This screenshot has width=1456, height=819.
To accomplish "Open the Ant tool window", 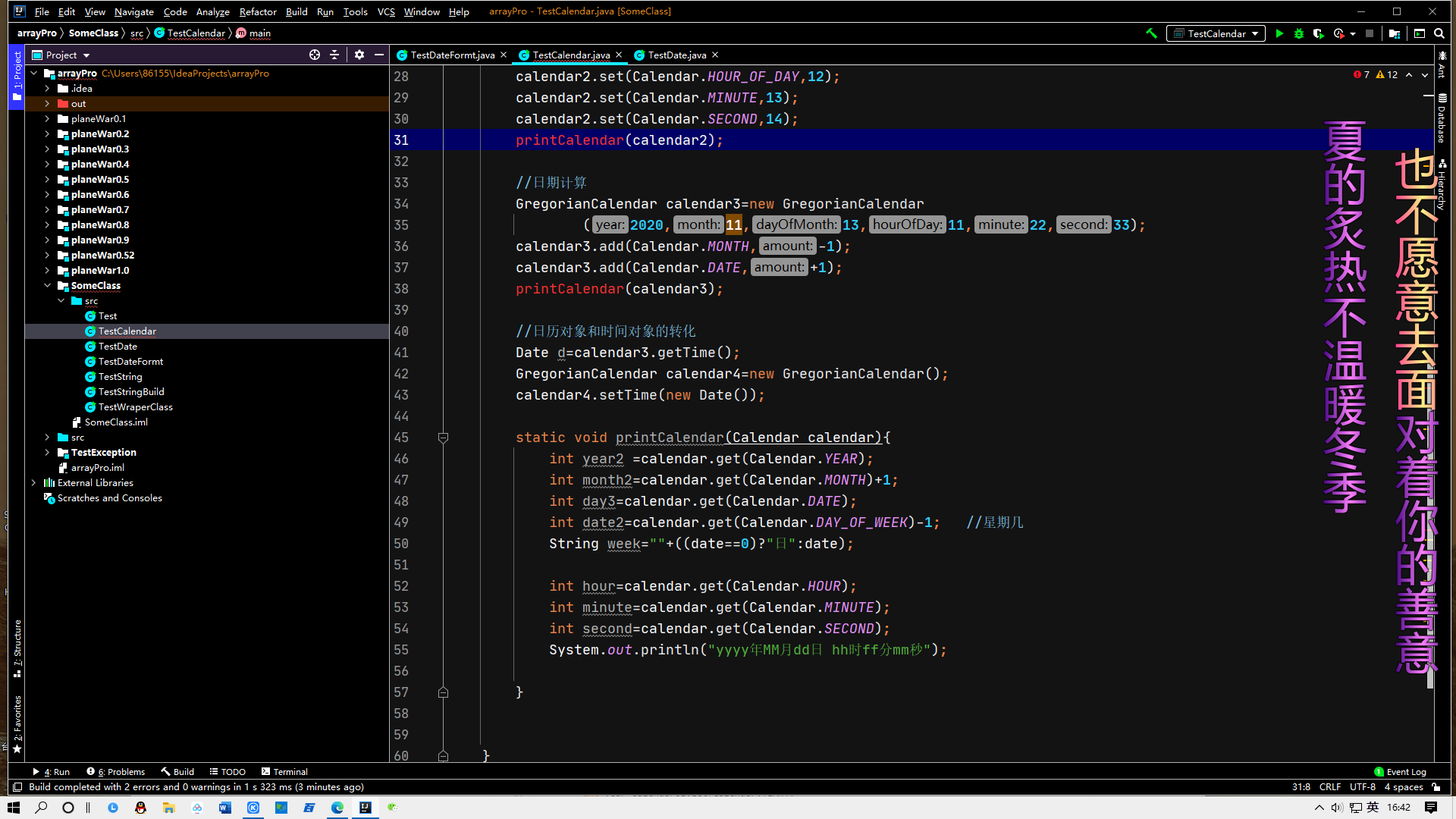I will point(1442,65).
